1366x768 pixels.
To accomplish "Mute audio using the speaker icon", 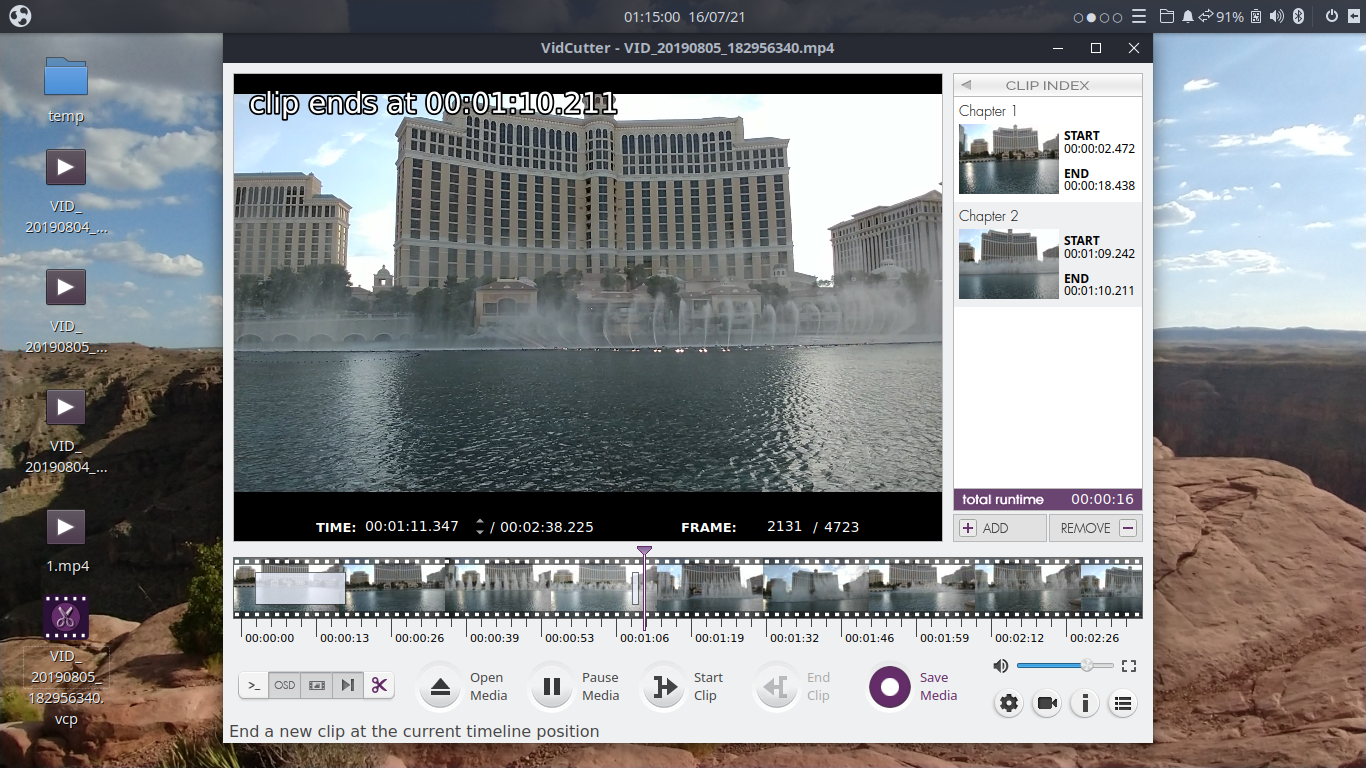I will (1000, 665).
